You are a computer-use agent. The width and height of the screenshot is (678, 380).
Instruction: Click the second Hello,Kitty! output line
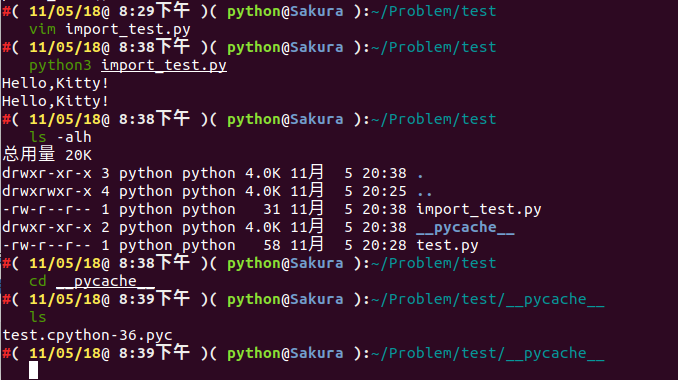(55, 101)
